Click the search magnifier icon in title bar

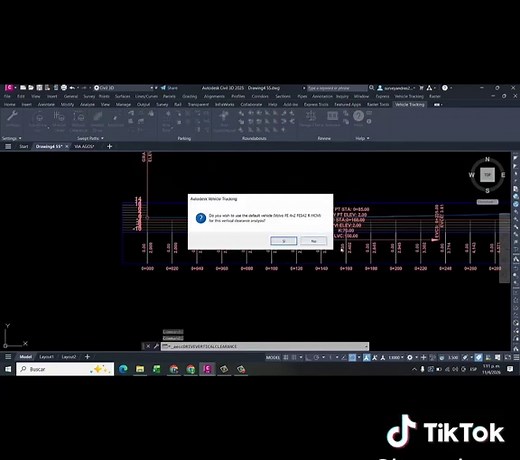click(x=371, y=88)
